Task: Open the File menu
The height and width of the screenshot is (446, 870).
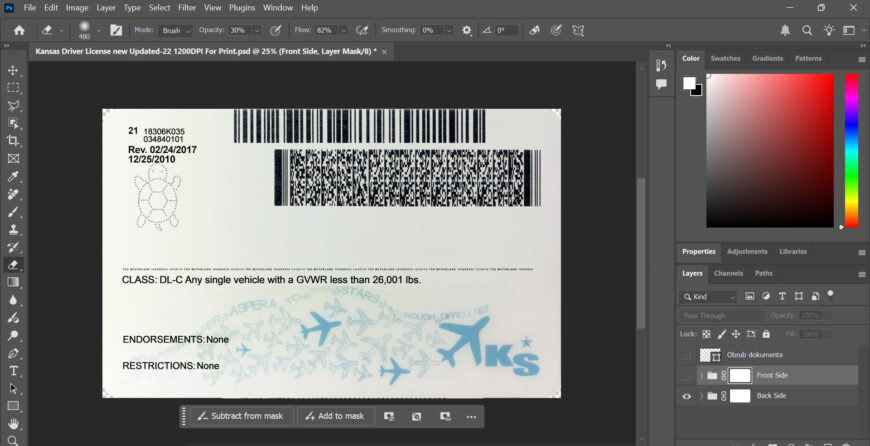Action: pos(30,8)
